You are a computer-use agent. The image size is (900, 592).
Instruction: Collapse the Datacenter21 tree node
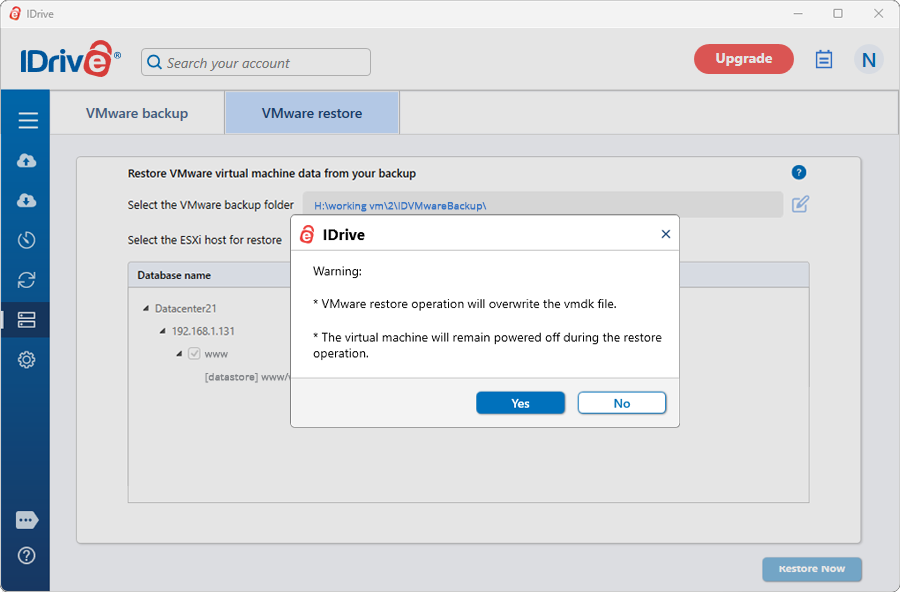(146, 309)
